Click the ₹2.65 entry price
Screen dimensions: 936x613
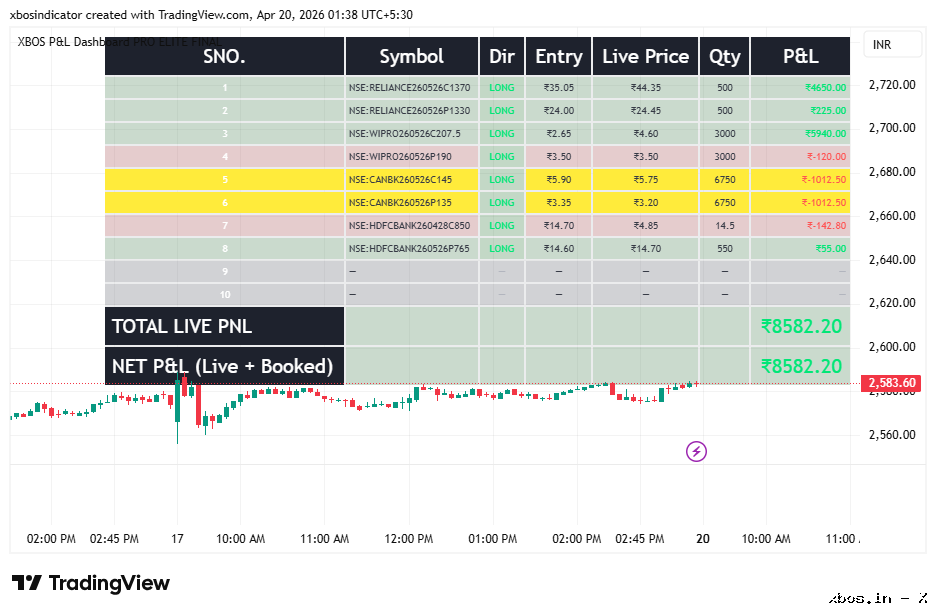[559, 134]
